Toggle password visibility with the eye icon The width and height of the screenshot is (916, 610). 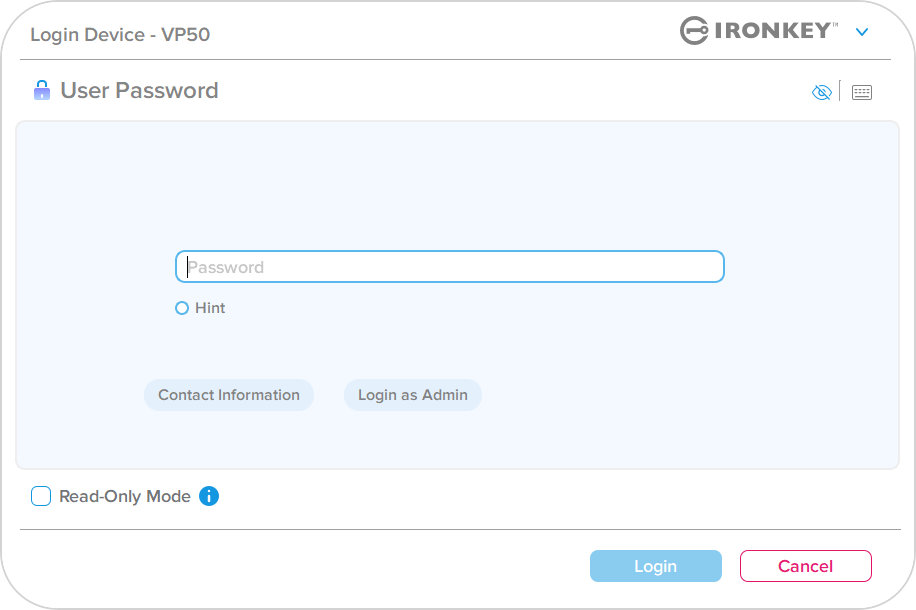(821, 92)
